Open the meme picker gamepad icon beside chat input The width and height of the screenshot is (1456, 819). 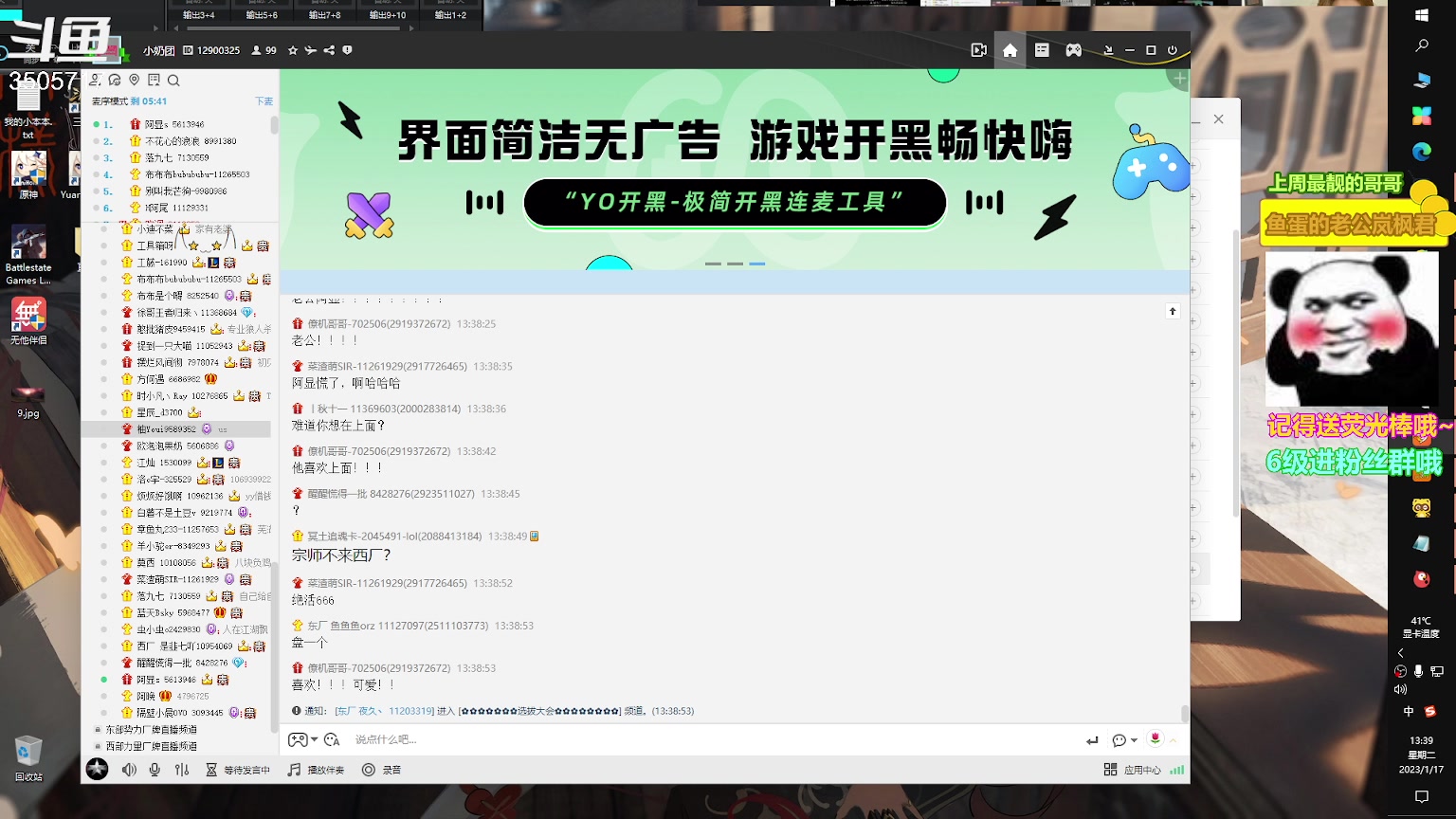point(298,740)
